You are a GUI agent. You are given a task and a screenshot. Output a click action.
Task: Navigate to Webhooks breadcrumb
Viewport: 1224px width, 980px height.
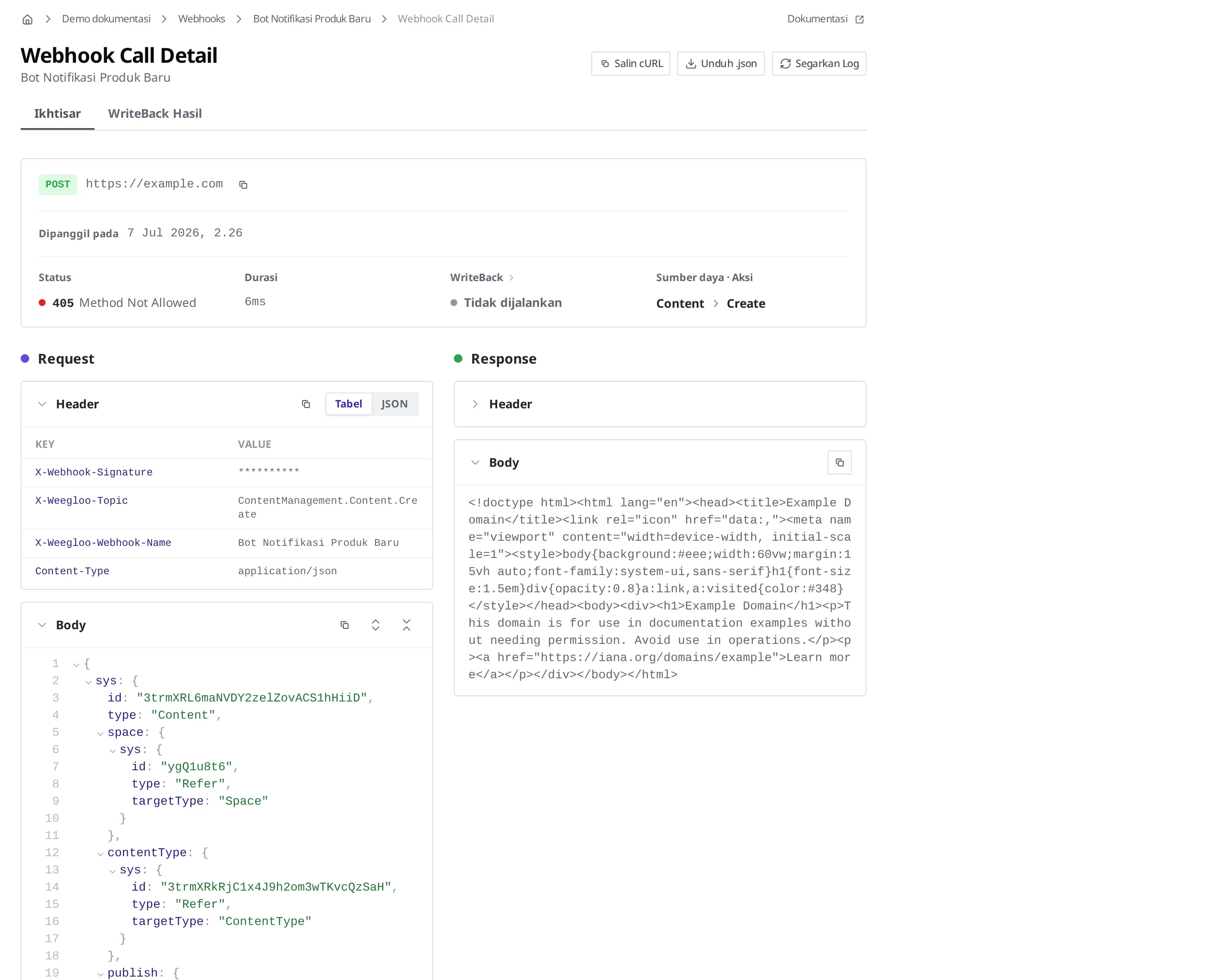(202, 19)
